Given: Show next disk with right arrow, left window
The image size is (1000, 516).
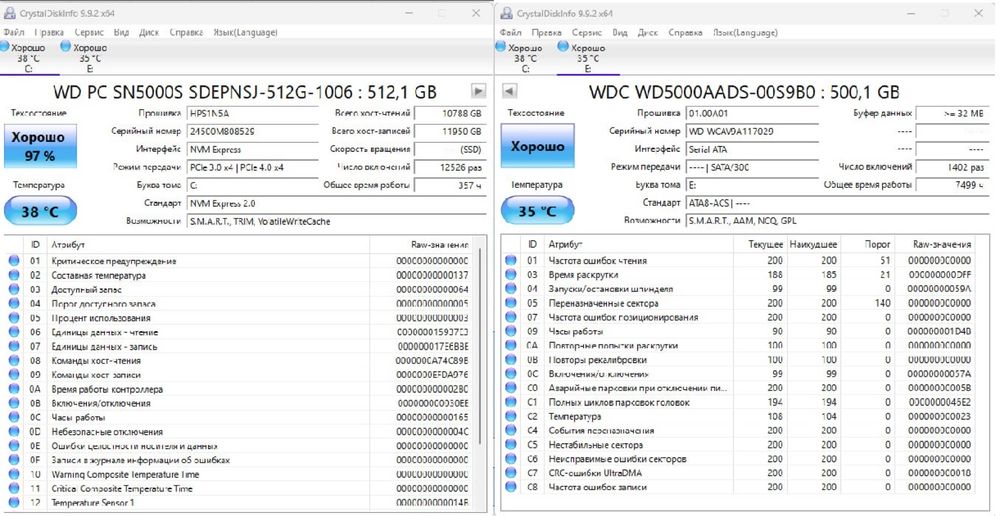Looking at the screenshot, I should 478,91.
